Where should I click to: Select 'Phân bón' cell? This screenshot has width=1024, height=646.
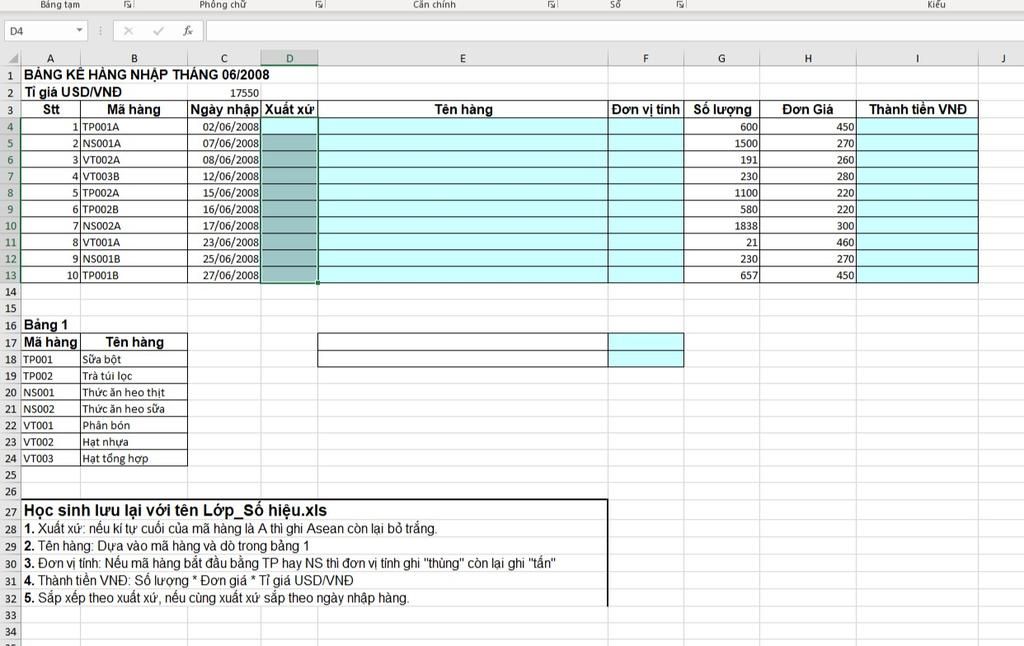(134, 425)
